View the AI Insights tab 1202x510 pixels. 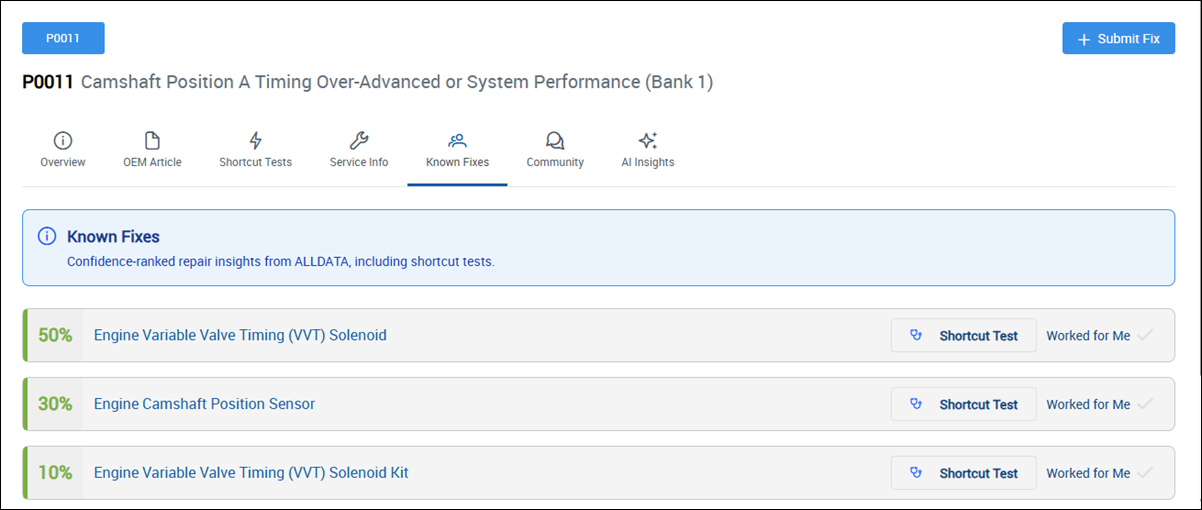tap(647, 151)
